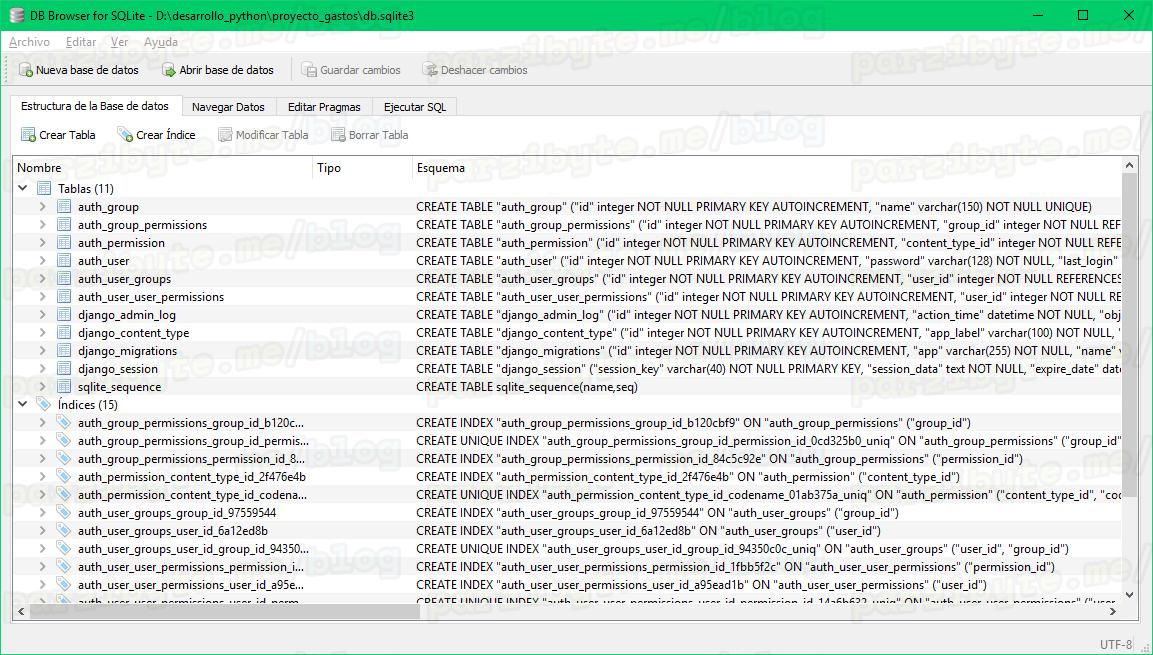Sort by the Nombre column header
The image size is (1153, 655).
[x=160, y=168]
